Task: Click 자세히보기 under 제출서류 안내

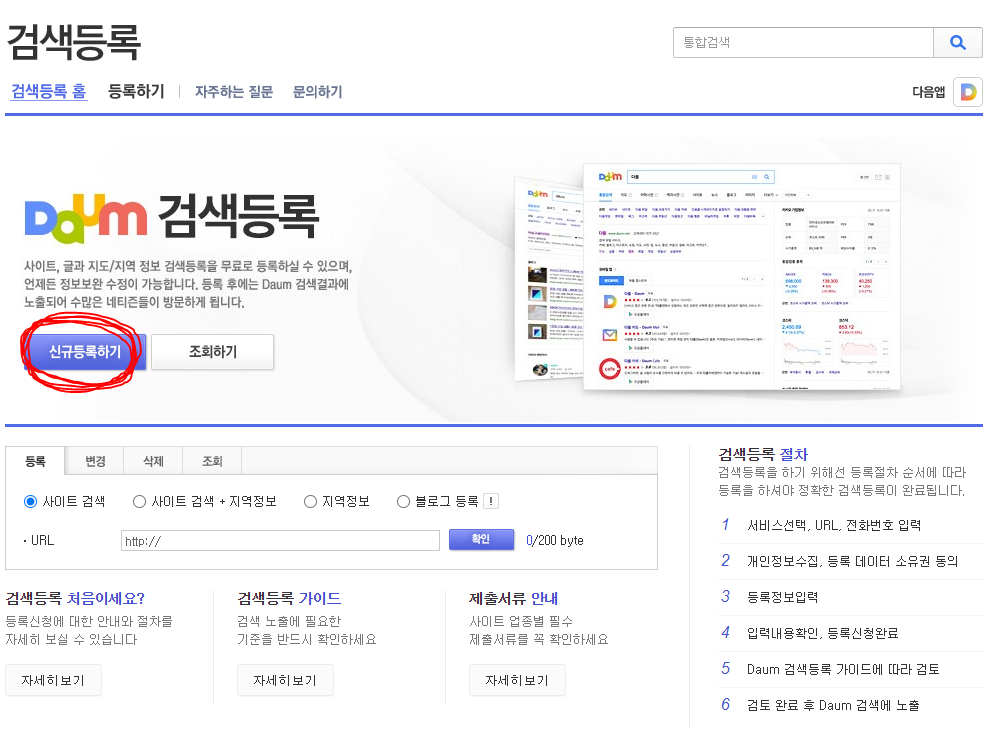Action: (x=517, y=680)
